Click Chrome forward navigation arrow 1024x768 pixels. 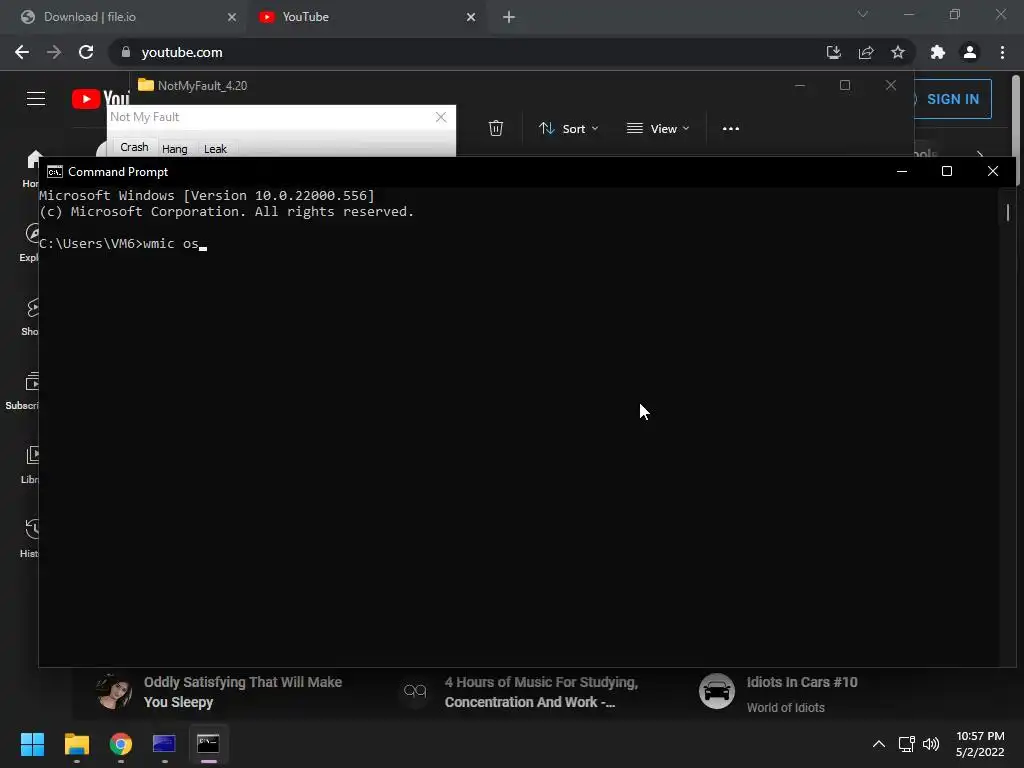pos(54,52)
